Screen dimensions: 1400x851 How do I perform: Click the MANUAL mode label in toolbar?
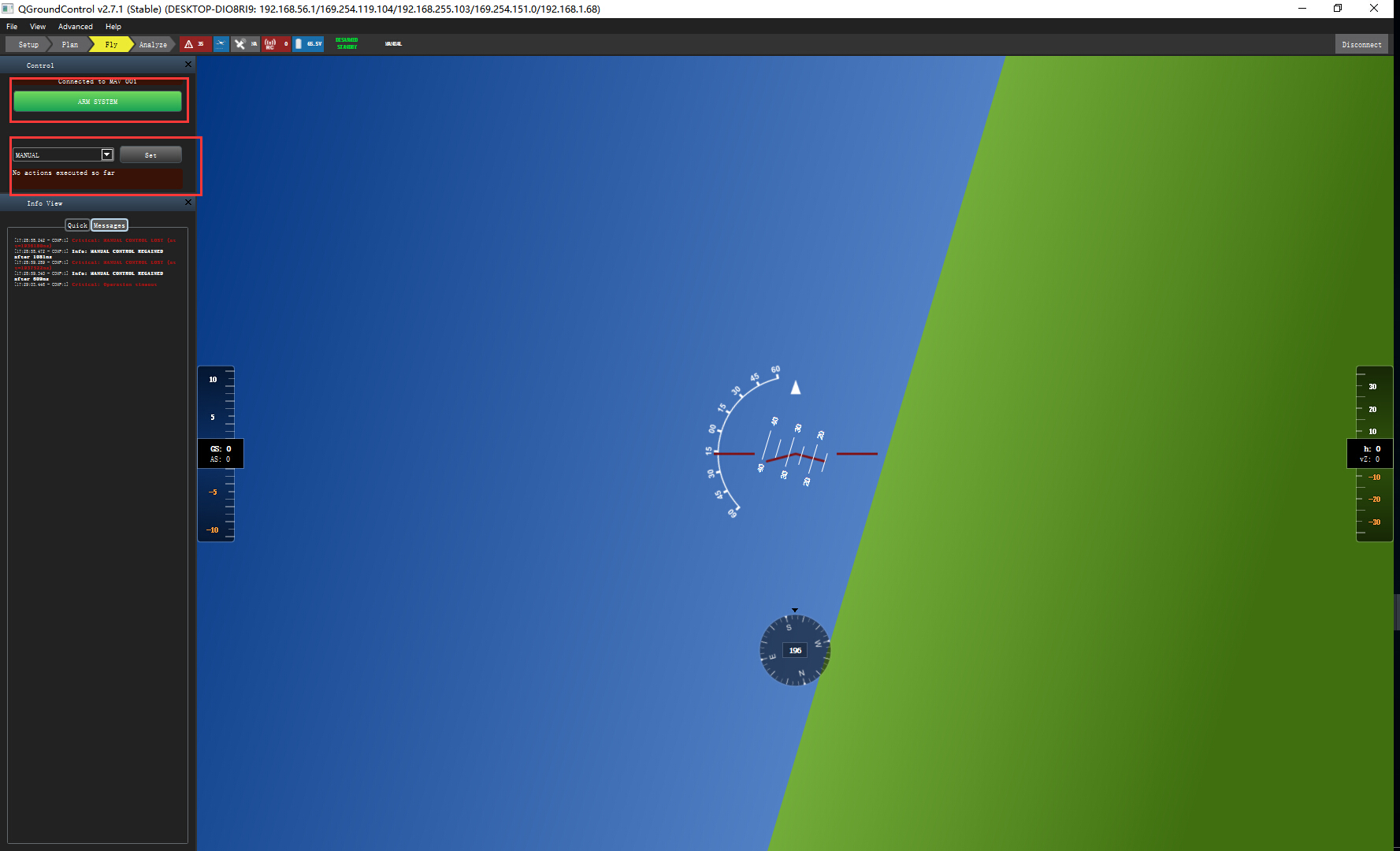(393, 44)
